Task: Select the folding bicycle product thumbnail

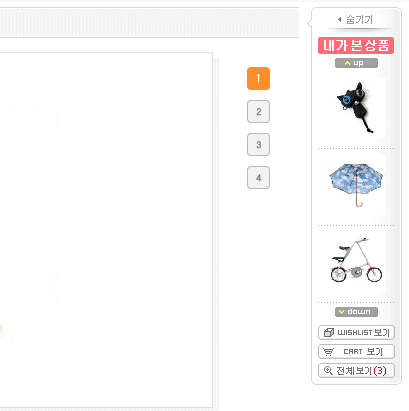Action: pyautogui.click(x=356, y=262)
